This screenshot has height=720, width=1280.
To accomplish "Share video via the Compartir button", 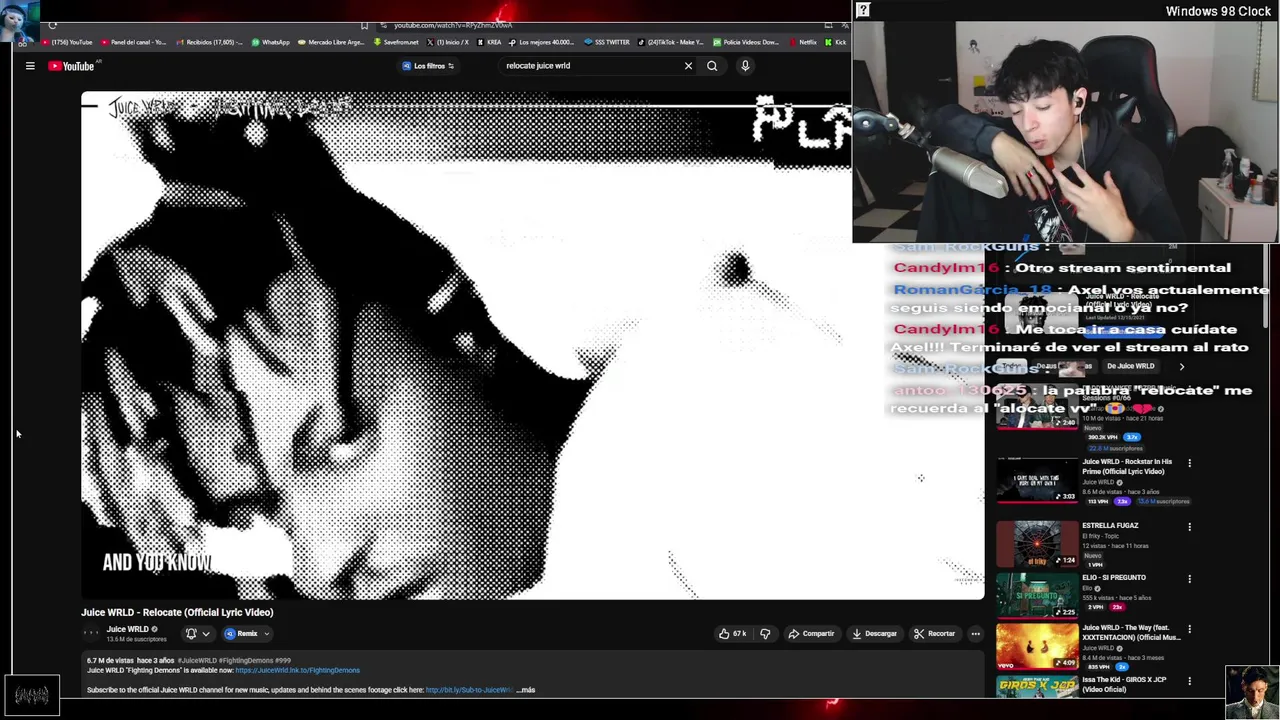I will 811,633.
